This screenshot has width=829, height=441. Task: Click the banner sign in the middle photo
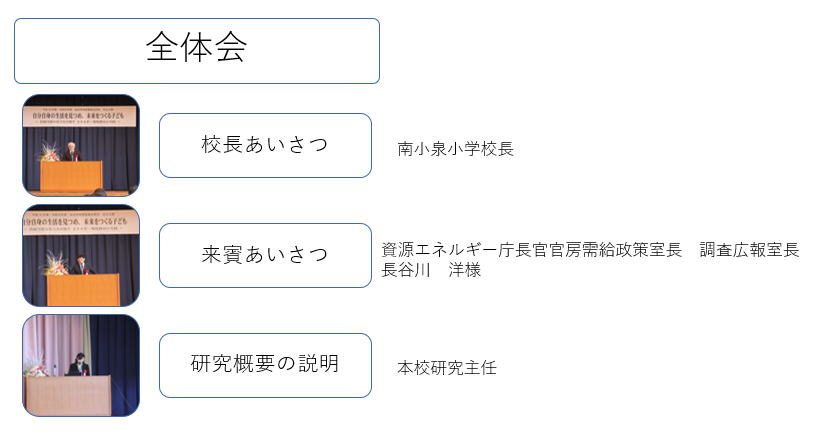(x=79, y=223)
